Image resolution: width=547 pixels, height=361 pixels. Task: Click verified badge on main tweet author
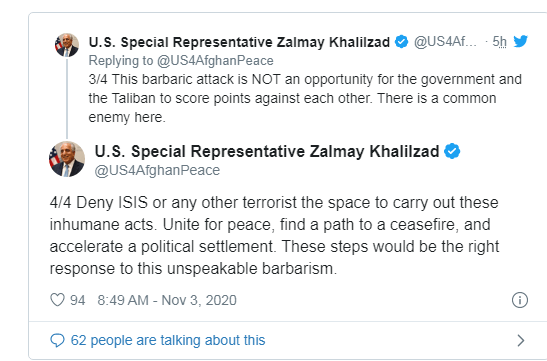click(x=452, y=151)
